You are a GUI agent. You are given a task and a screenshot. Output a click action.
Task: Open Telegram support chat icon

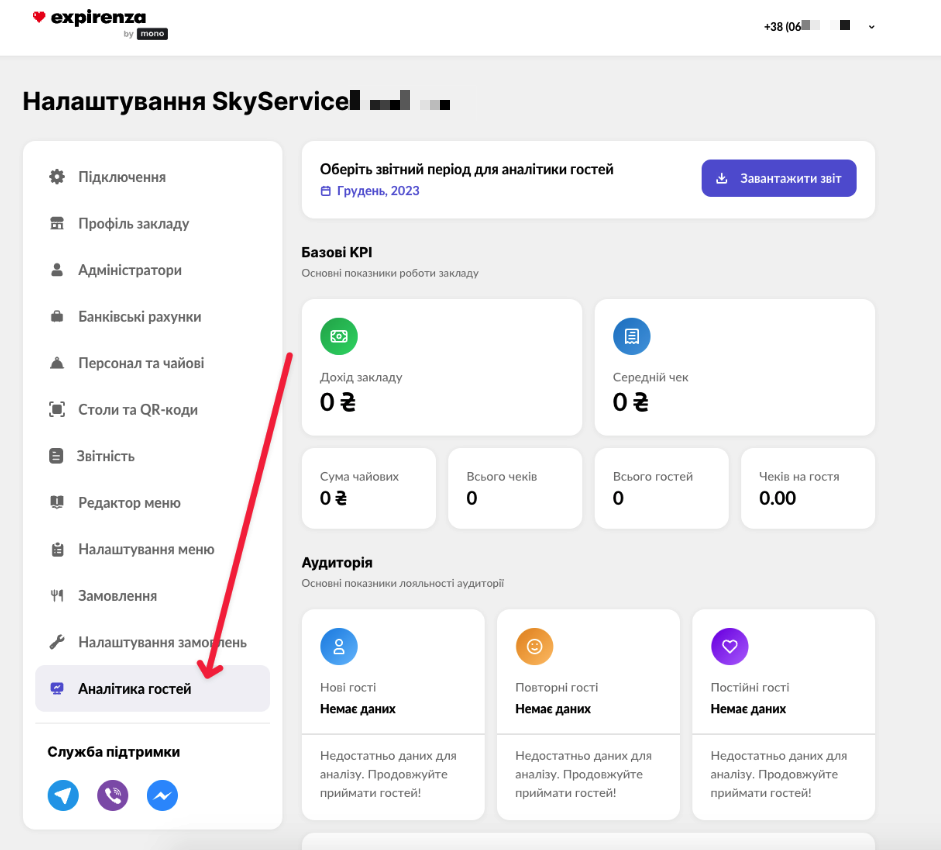[x=63, y=796]
